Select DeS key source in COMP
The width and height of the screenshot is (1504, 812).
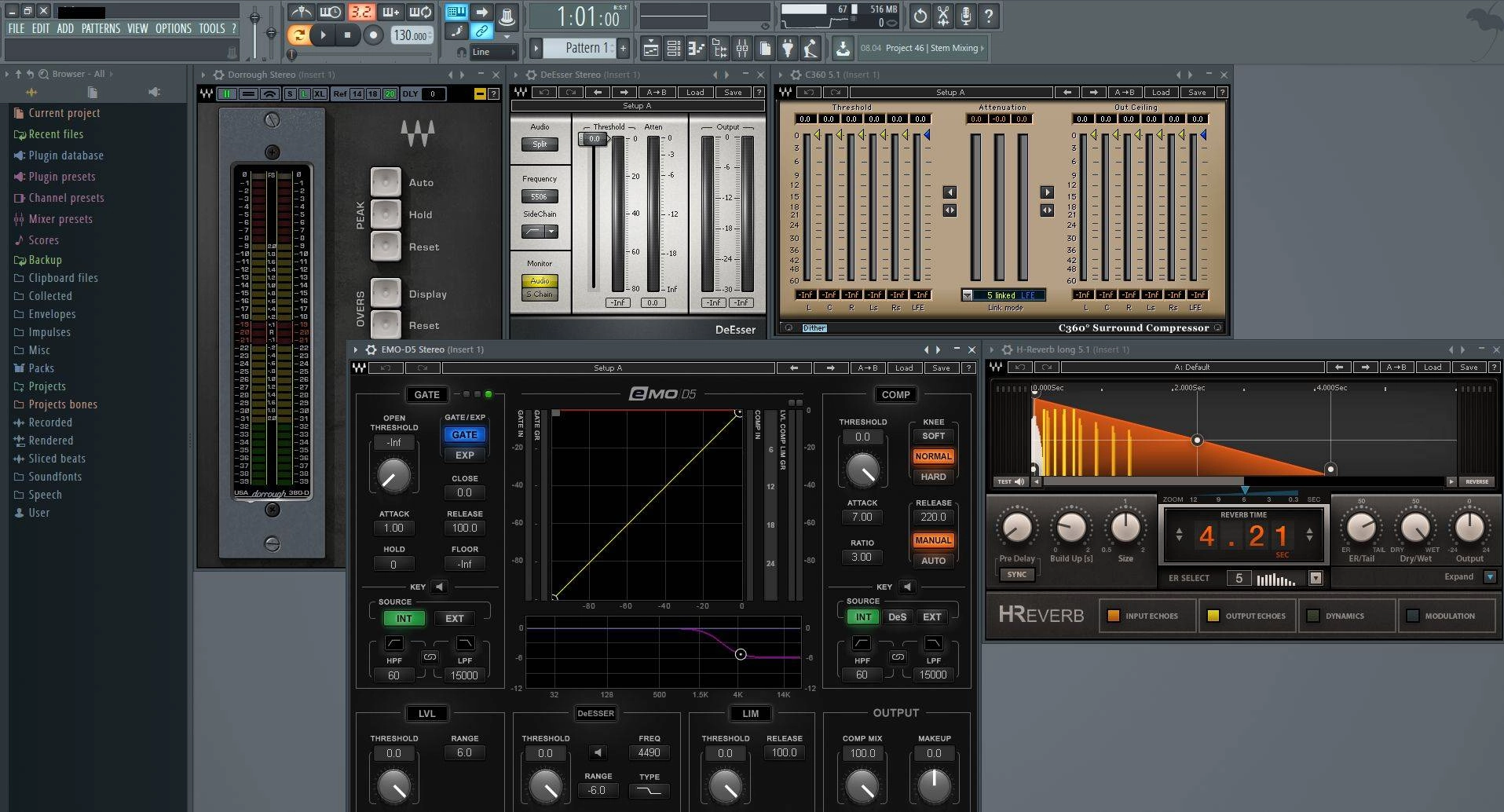pyautogui.click(x=897, y=617)
